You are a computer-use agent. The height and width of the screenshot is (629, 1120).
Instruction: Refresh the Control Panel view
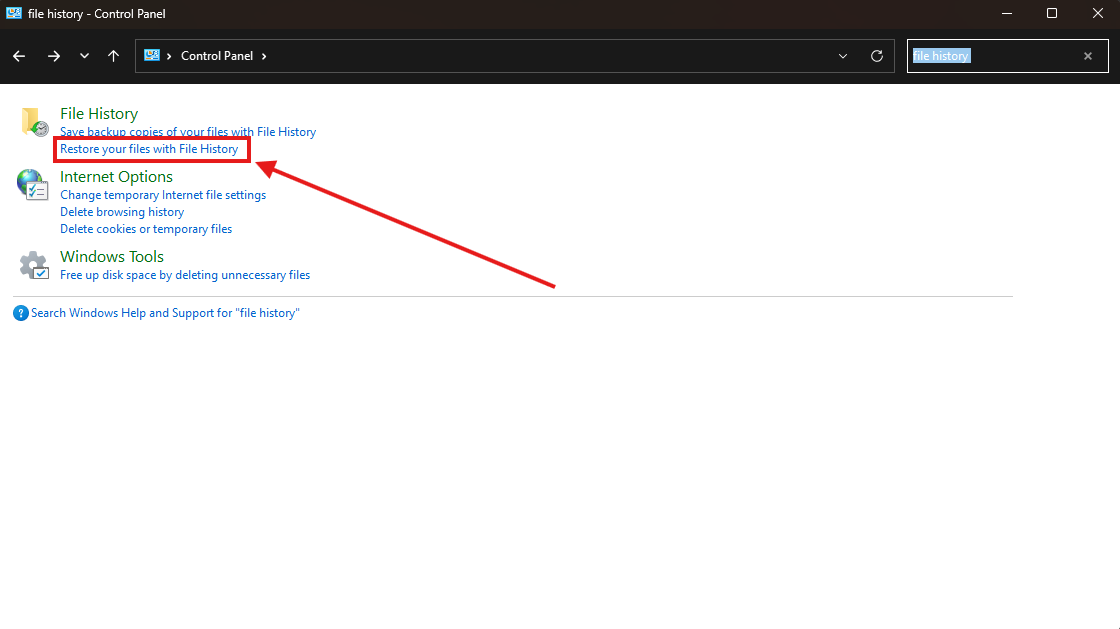click(x=877, y=56)
